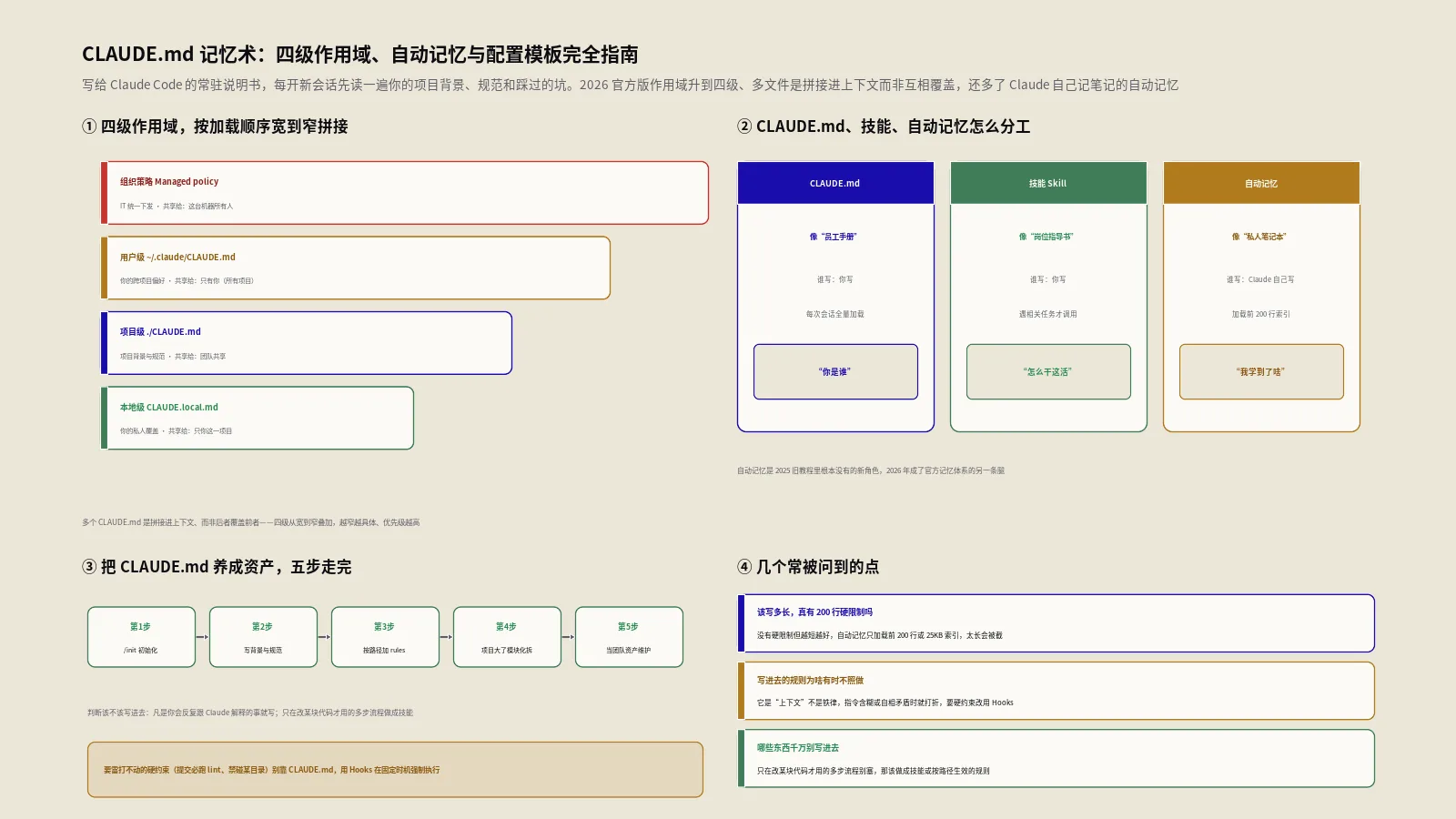Select the "项目级 ./CLAUDE.md" title
This screenshot has width=1456, height=819.
coord(160,332)
